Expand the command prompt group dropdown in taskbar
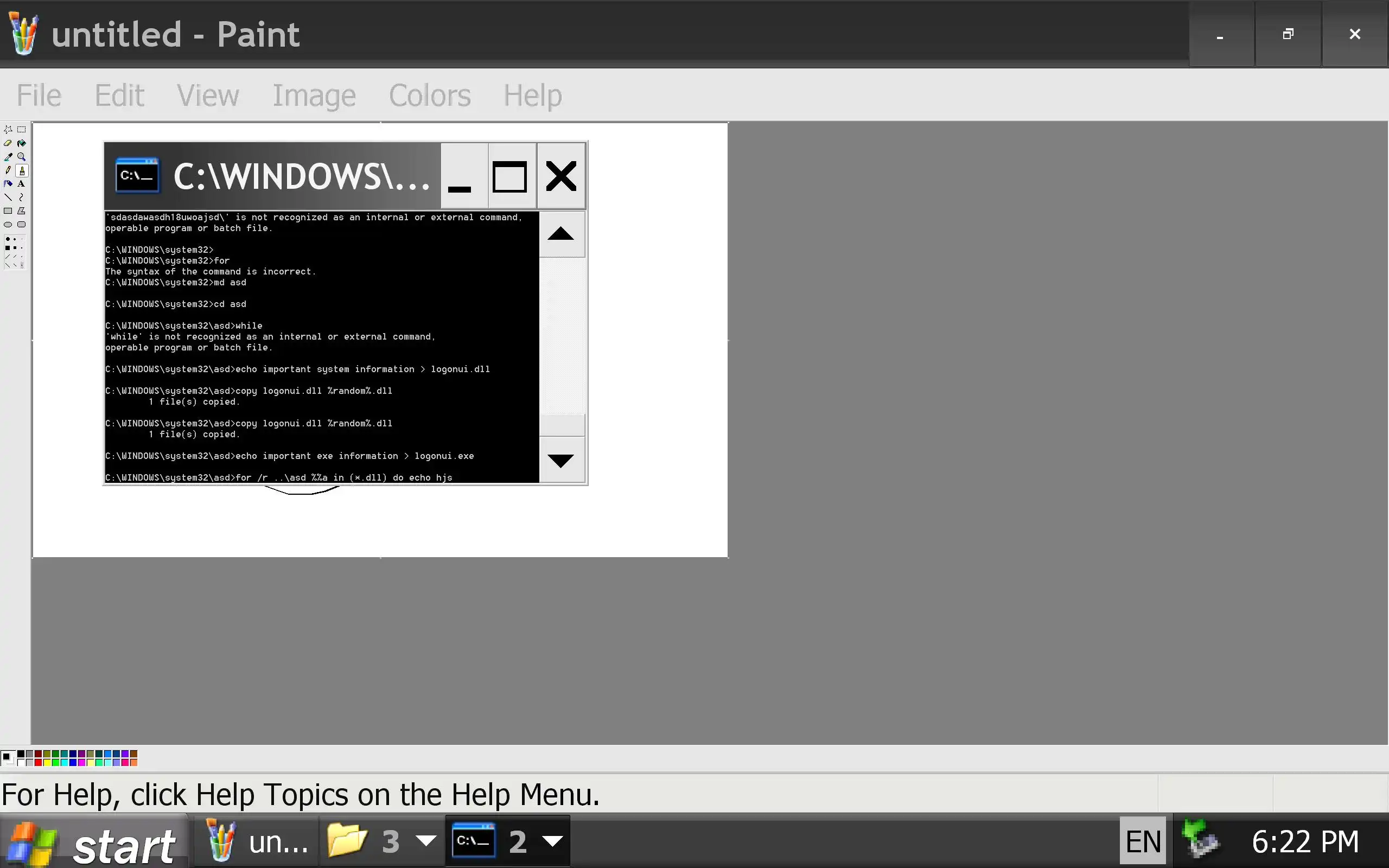The image size is (1389, 868). 552,841
